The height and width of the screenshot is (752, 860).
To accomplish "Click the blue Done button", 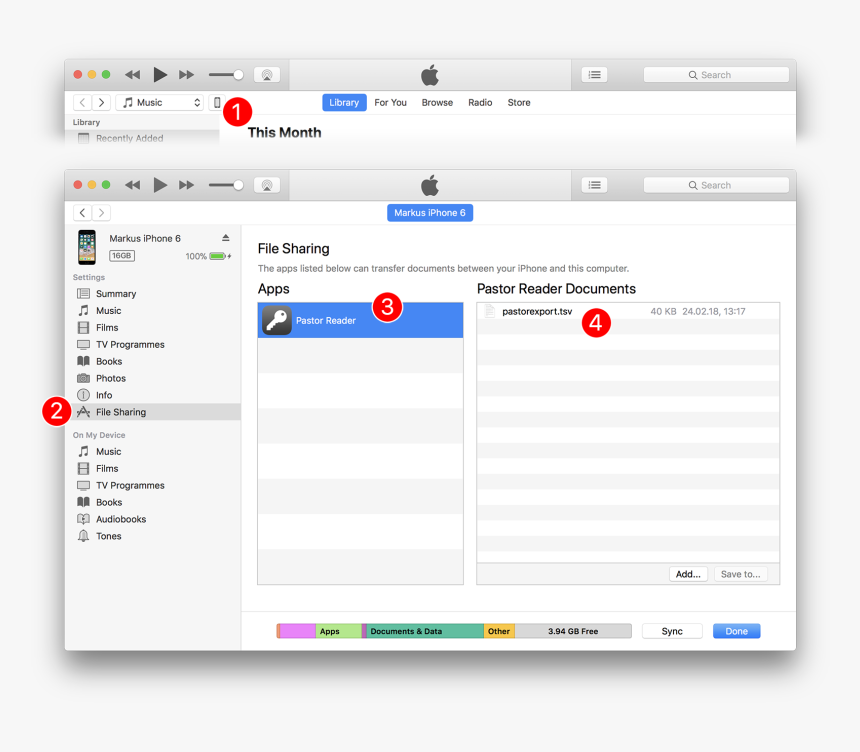I will [737, 631].
